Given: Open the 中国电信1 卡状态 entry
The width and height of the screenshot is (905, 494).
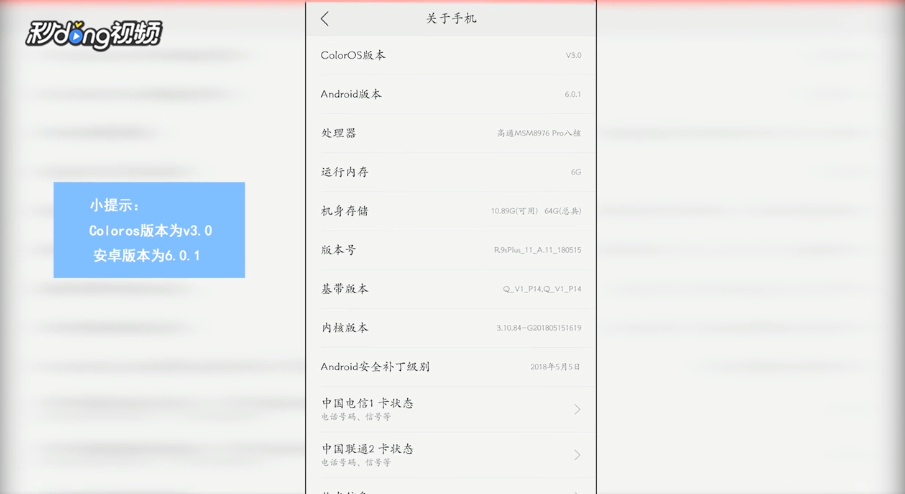Looking at the screenshot, I should click(451, 409).
